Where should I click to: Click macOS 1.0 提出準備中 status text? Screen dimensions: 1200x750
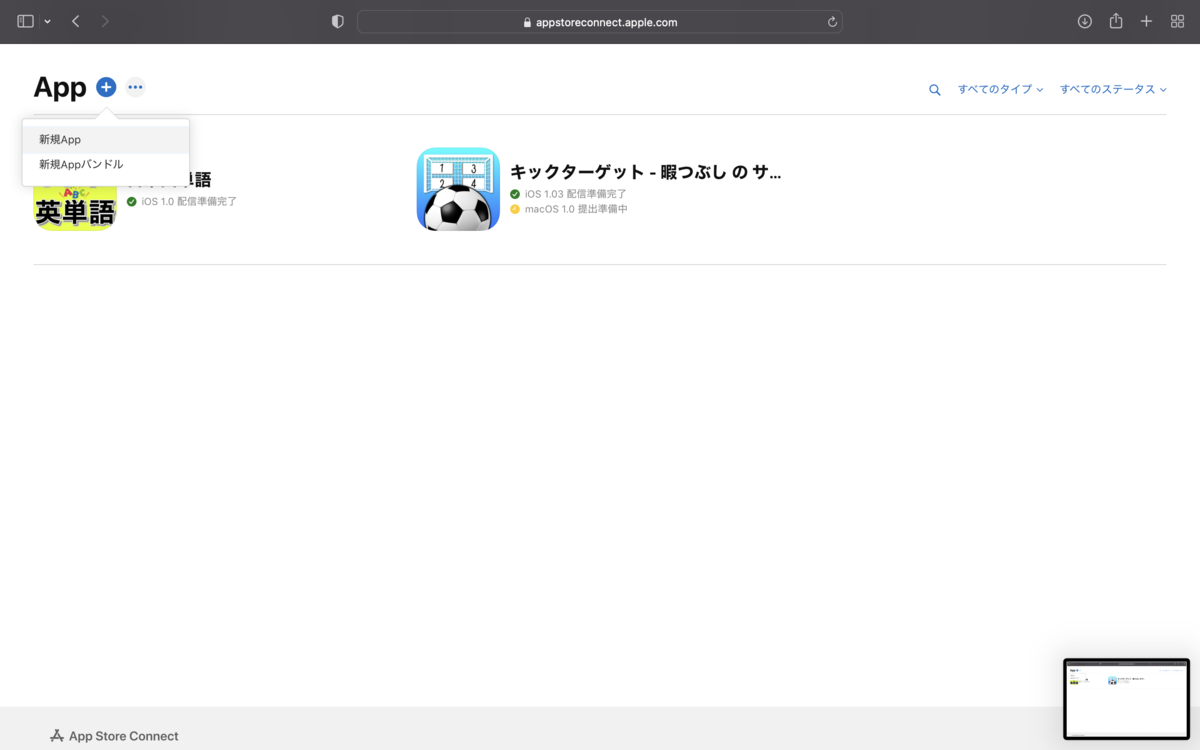(575, 209)
